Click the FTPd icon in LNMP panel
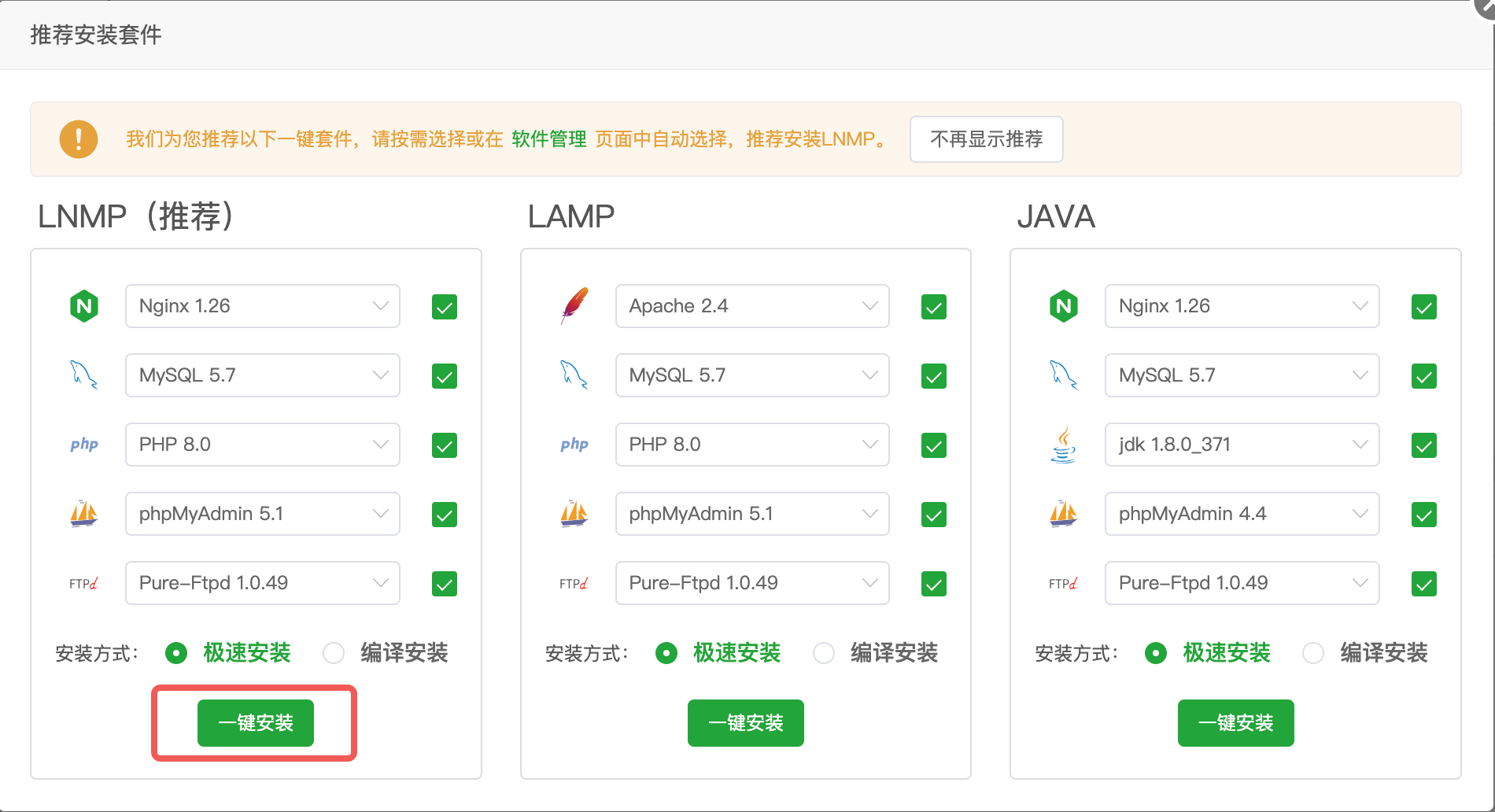The height and width of the screenshot is (812, 1495). pos(84,583)
